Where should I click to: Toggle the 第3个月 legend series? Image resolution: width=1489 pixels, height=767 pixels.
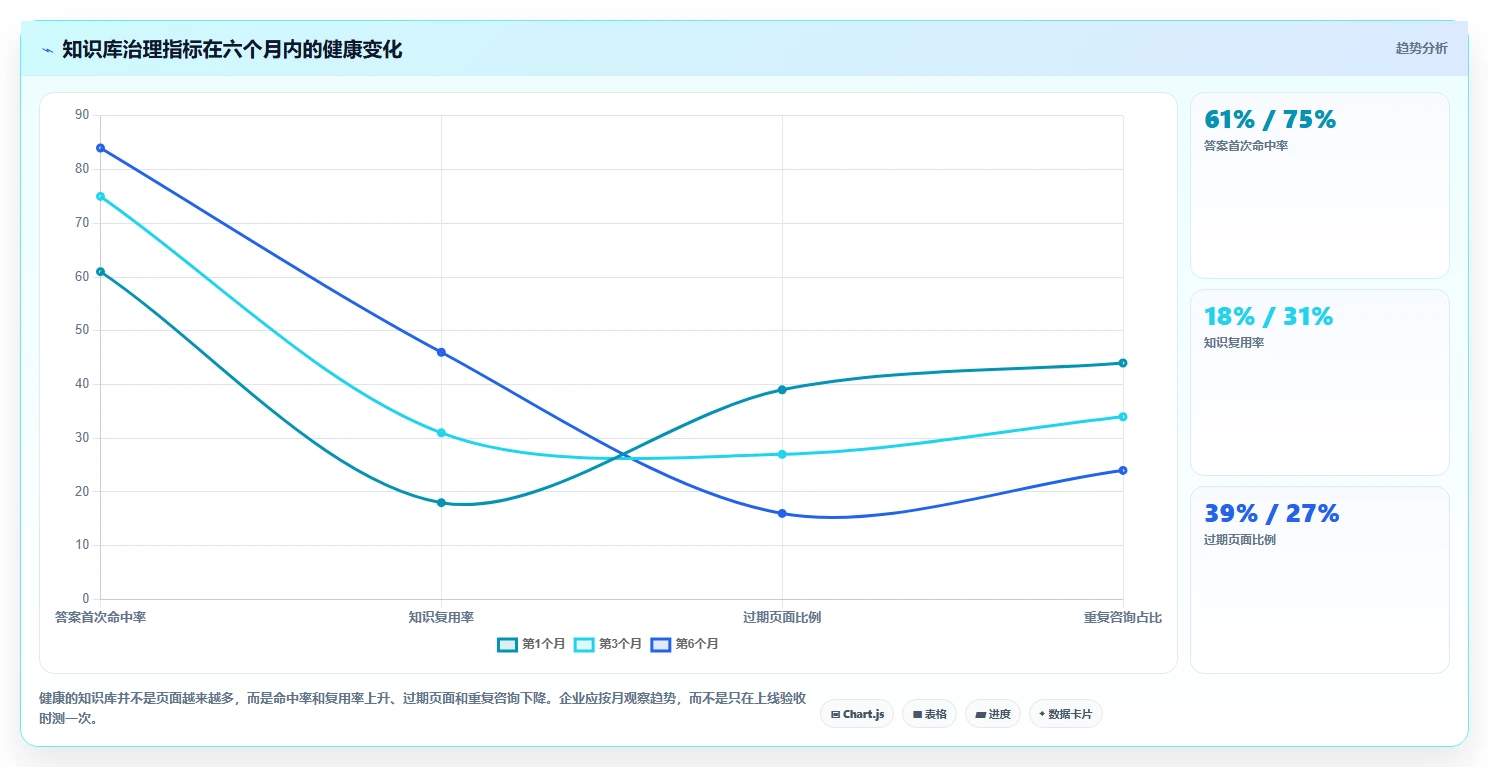click(608, 644)
